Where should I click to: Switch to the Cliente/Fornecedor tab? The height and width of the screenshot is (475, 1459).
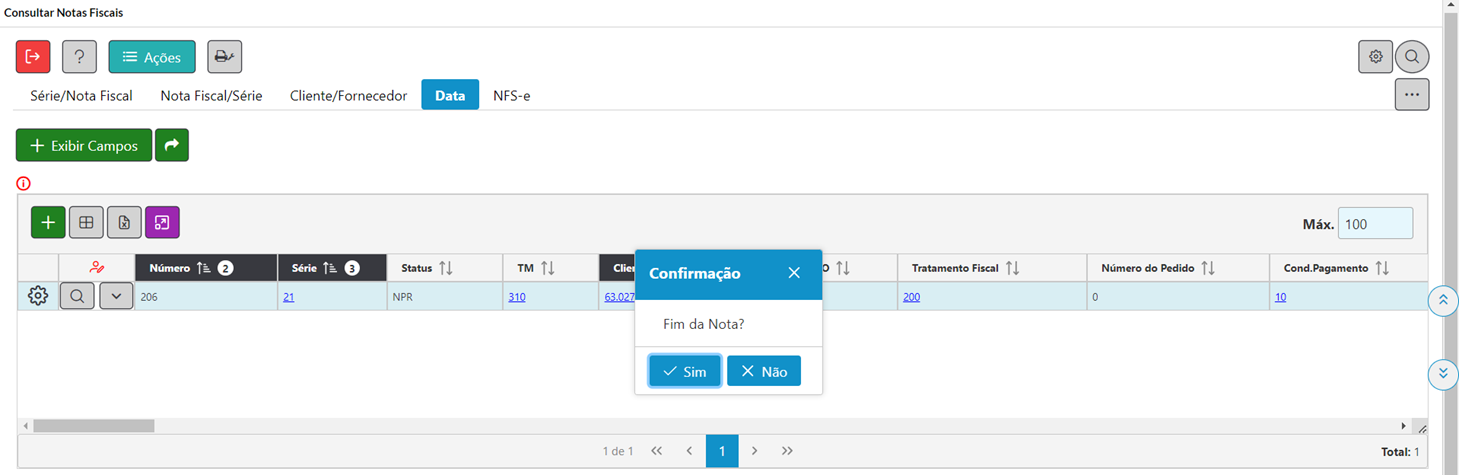tap(349, 96)
